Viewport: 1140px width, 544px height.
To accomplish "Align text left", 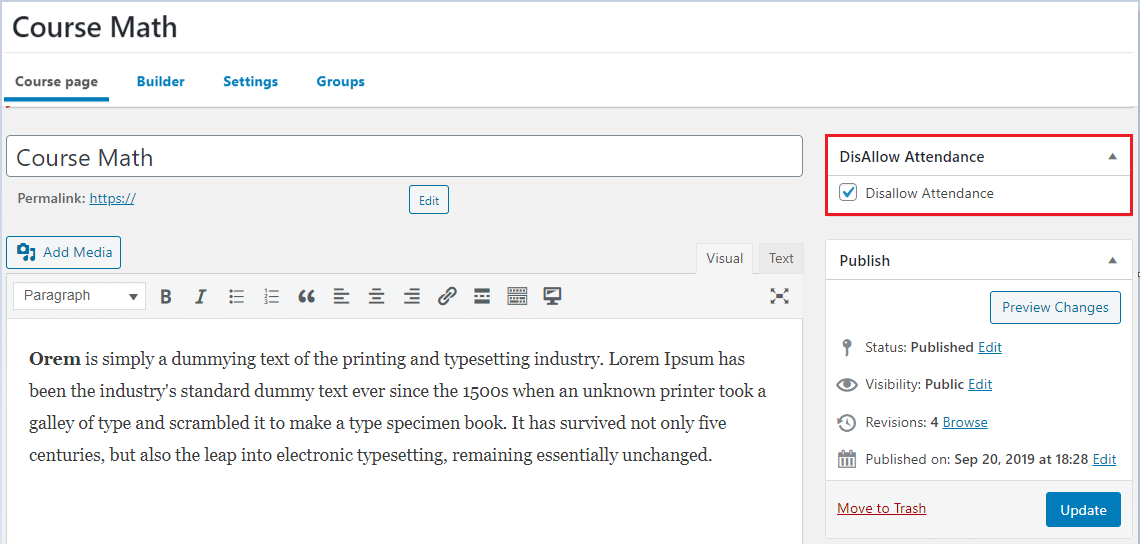I will [x=342, y=296].
